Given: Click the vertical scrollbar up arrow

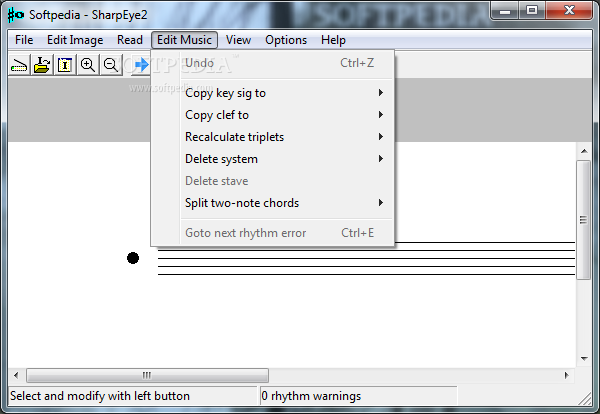Looking at the screenshot, I should pyautogui.click(x=584, y=151).
